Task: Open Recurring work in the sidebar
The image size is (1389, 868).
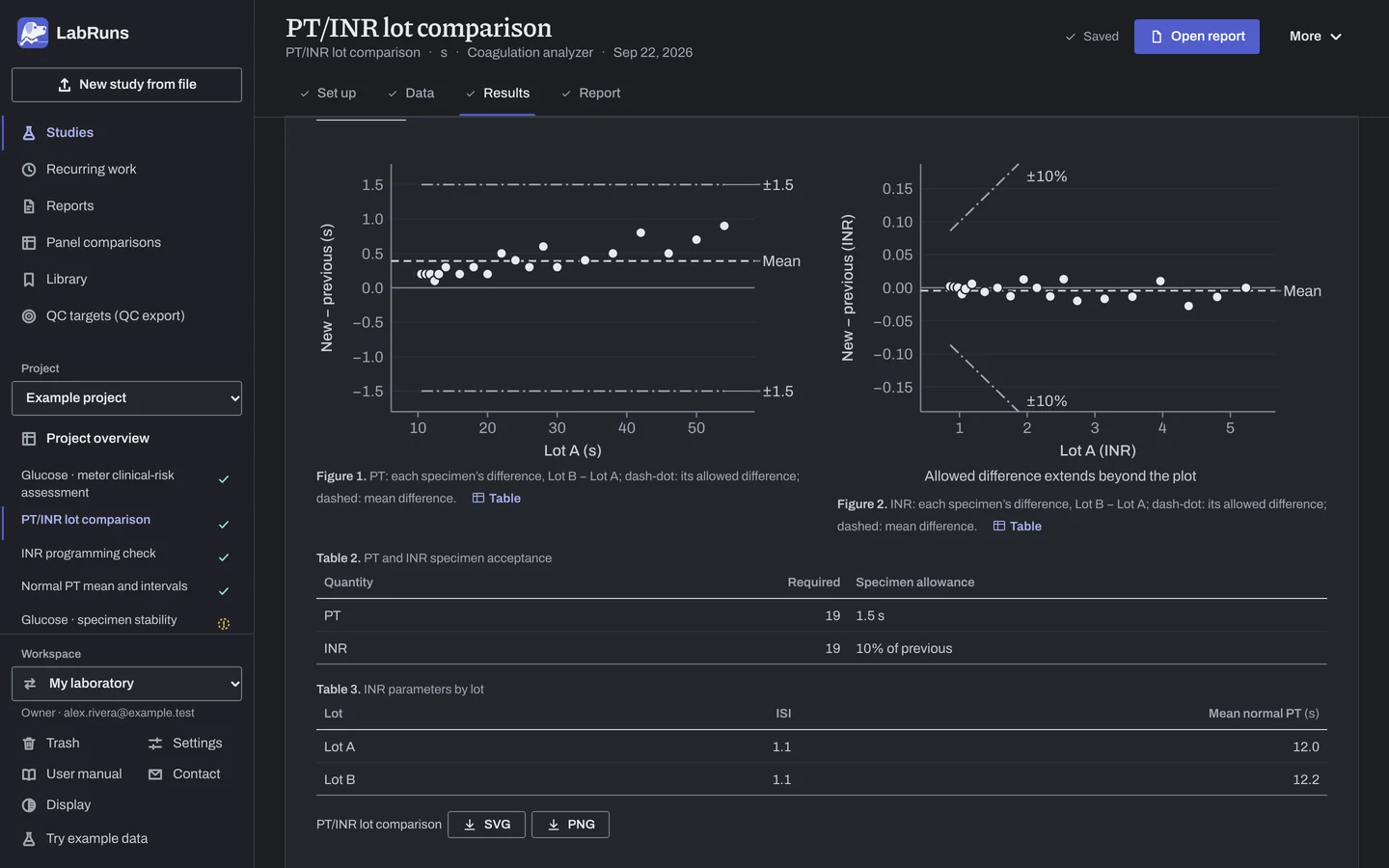Action: 126,170
